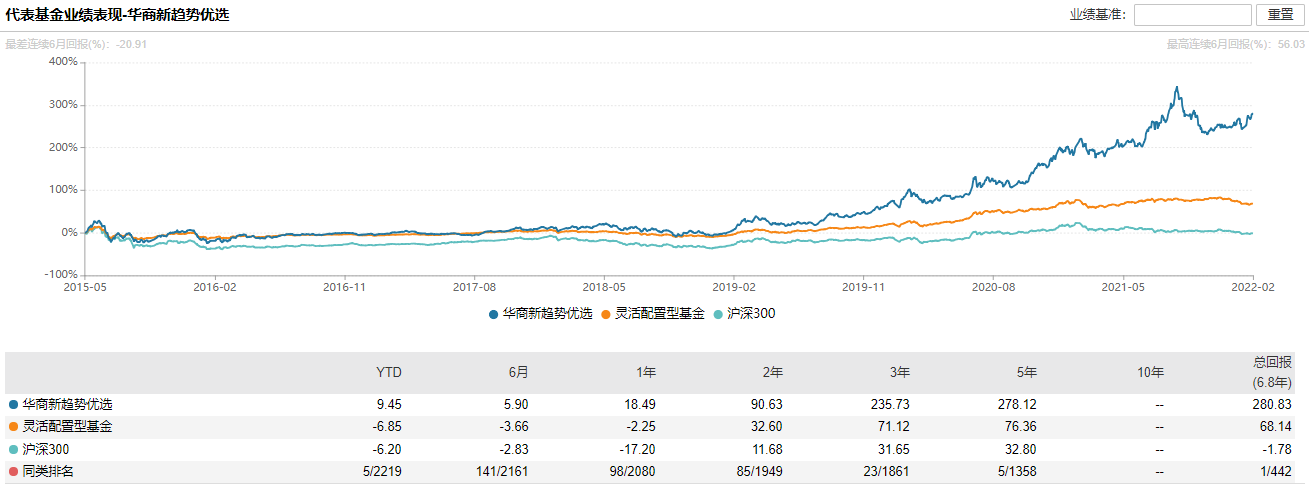Viewport: 1309px width, 488px height.
Task: Select the YTD column header
Action: pos(388,373)
